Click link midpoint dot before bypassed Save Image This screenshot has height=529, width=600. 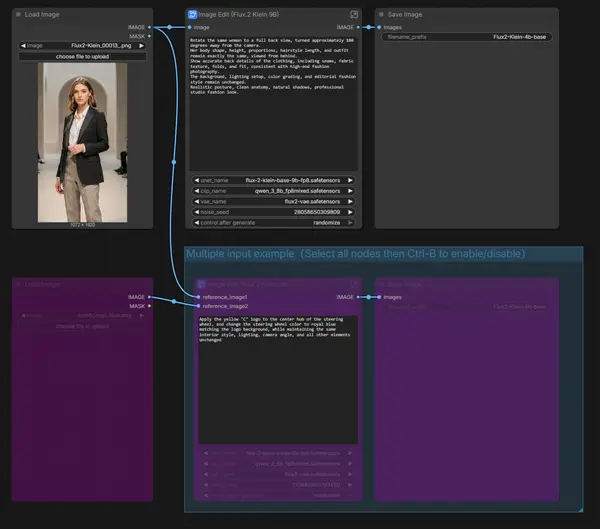click(x=368, y=297)
